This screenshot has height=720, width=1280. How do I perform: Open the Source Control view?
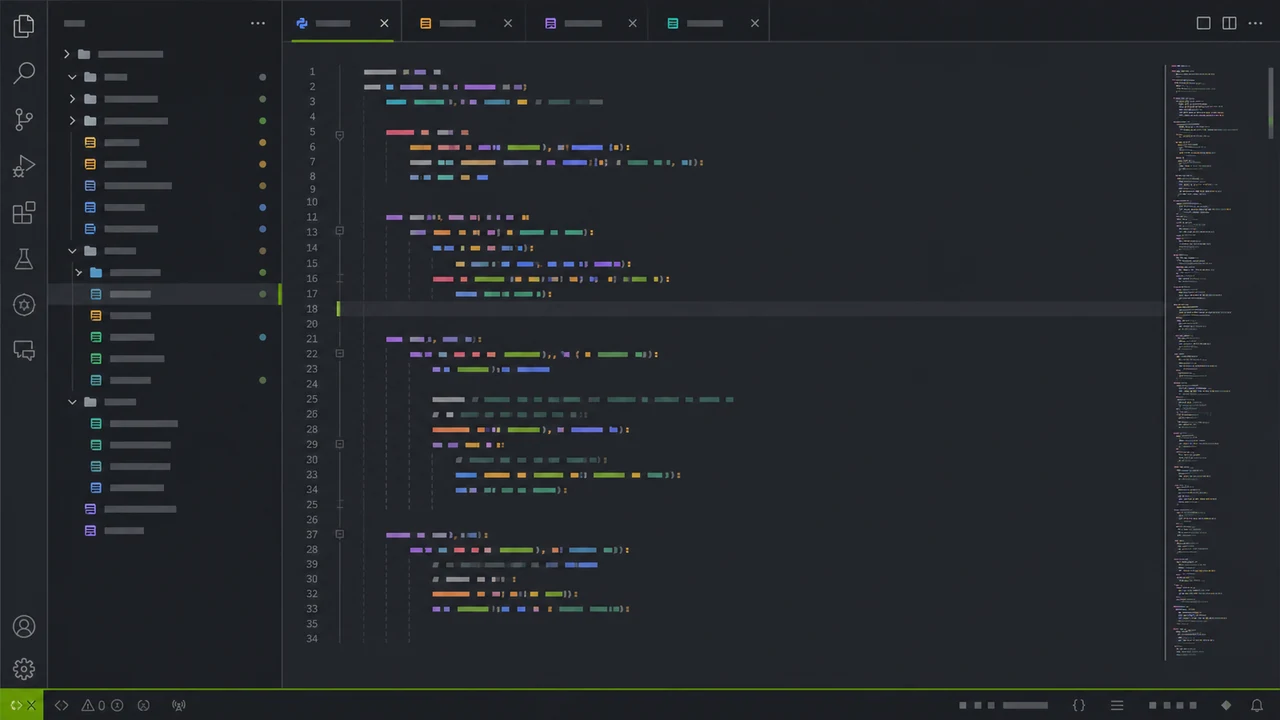pyautogui.click(x=24, y=120)
